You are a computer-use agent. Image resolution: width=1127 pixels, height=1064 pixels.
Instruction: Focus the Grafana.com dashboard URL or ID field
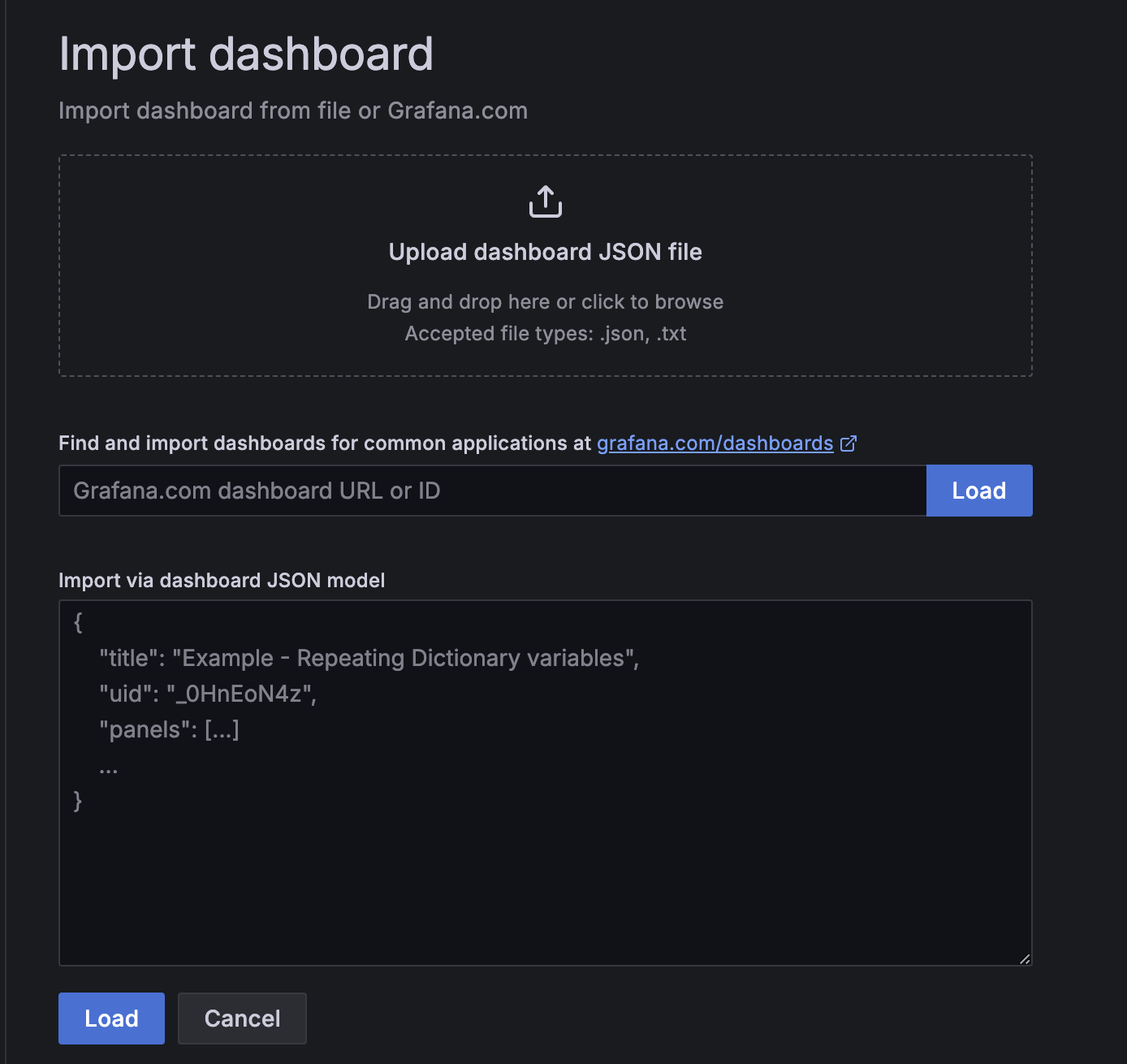pyautogui.click(x=493, y=491)
